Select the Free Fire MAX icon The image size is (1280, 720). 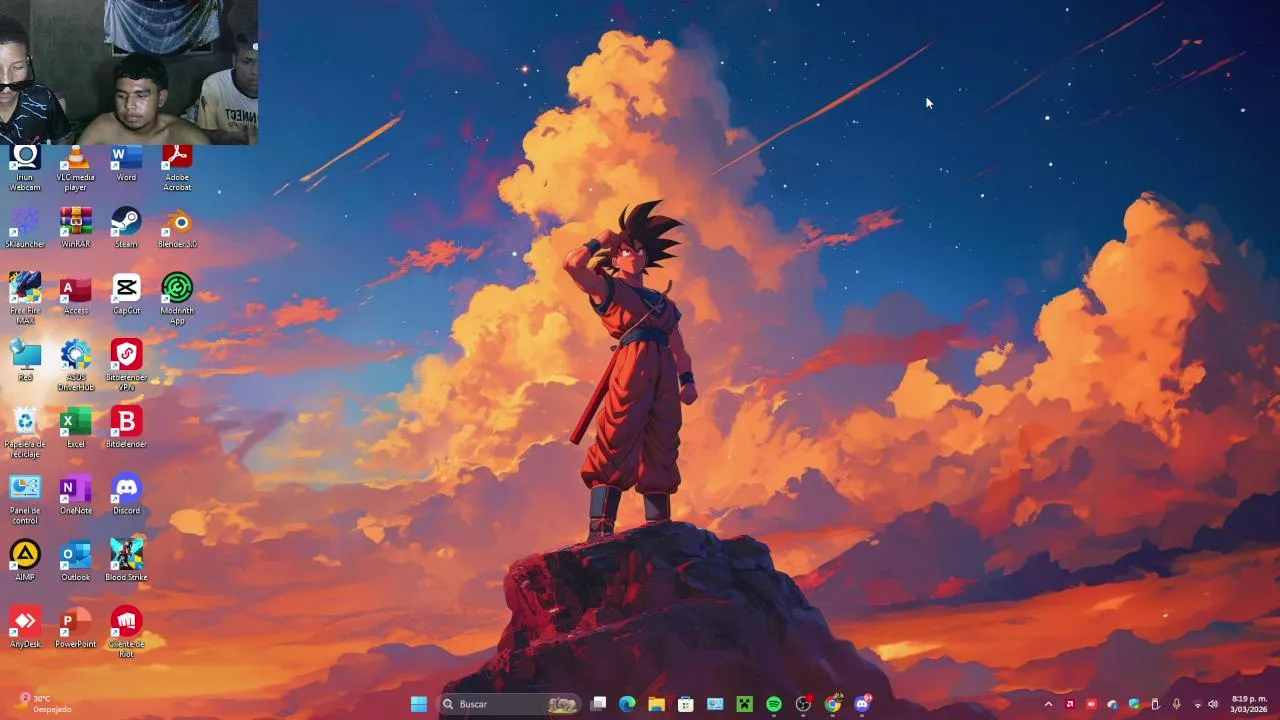25,298
